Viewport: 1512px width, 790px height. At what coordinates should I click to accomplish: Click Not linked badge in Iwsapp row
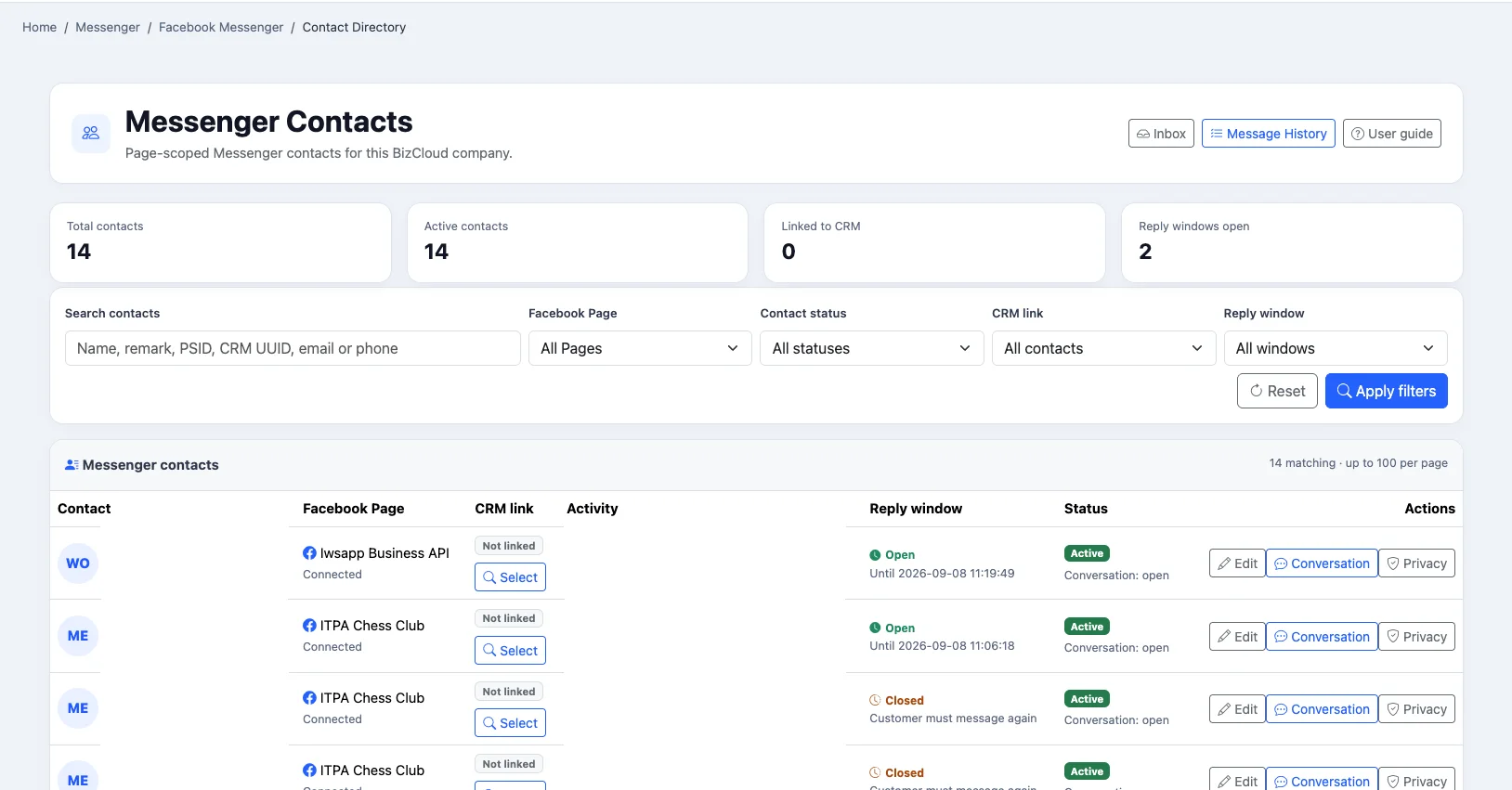(509, 546)
